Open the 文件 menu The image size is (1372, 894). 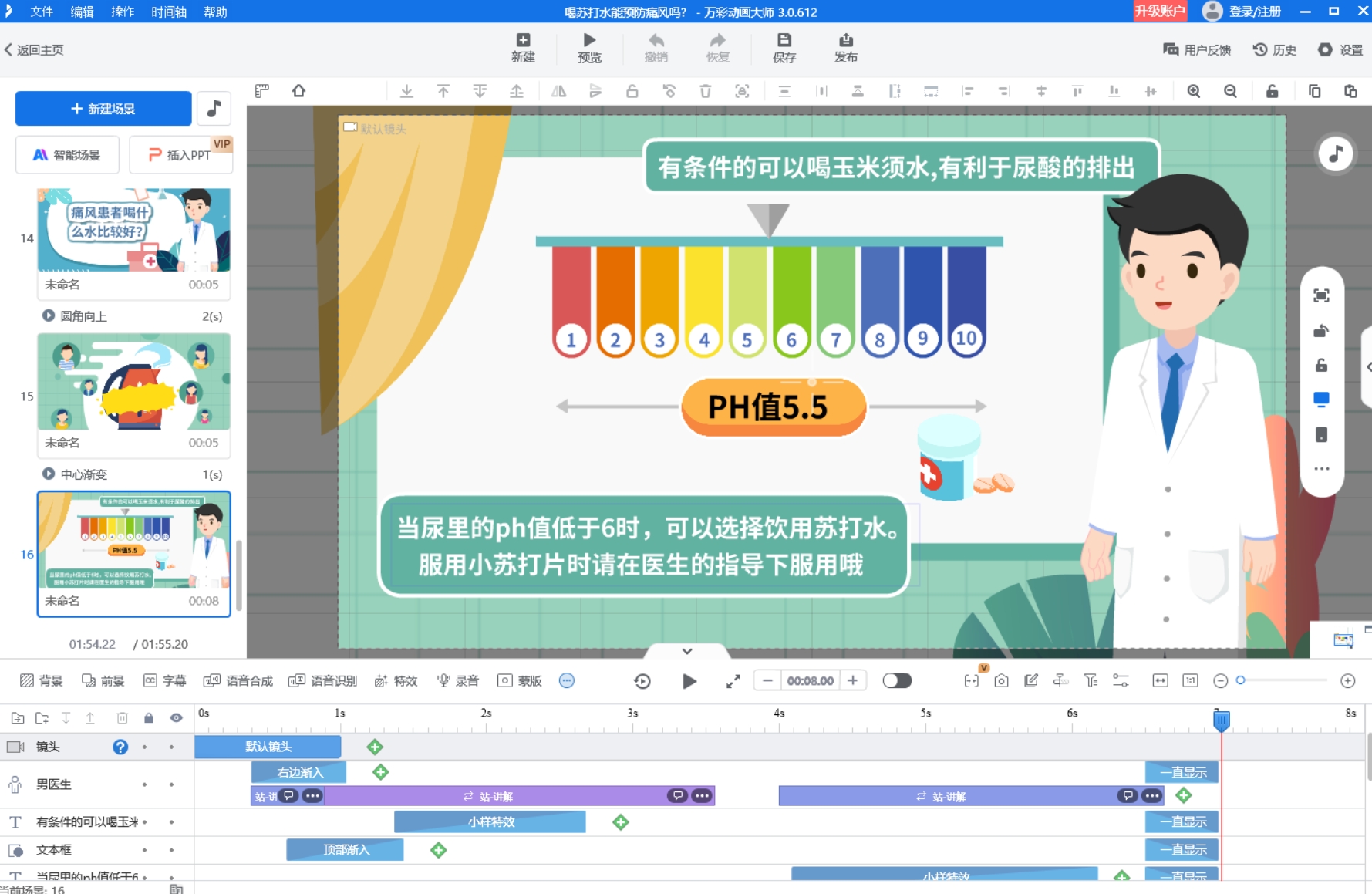point(42,12)
